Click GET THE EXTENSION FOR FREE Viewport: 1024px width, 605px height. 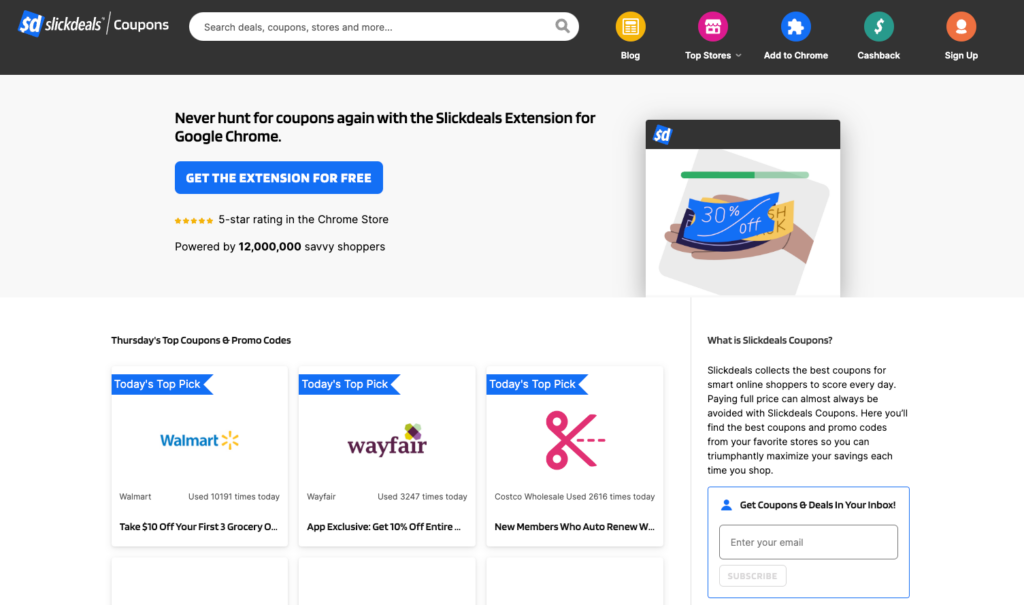(278, 177)
